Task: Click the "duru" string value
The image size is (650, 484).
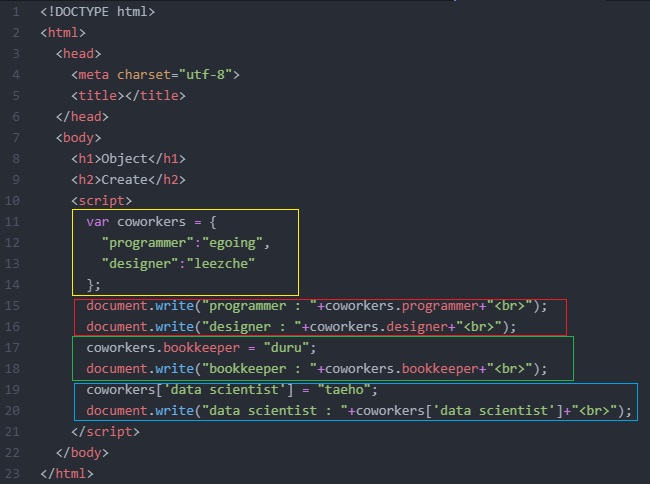Action: [286, 348]
